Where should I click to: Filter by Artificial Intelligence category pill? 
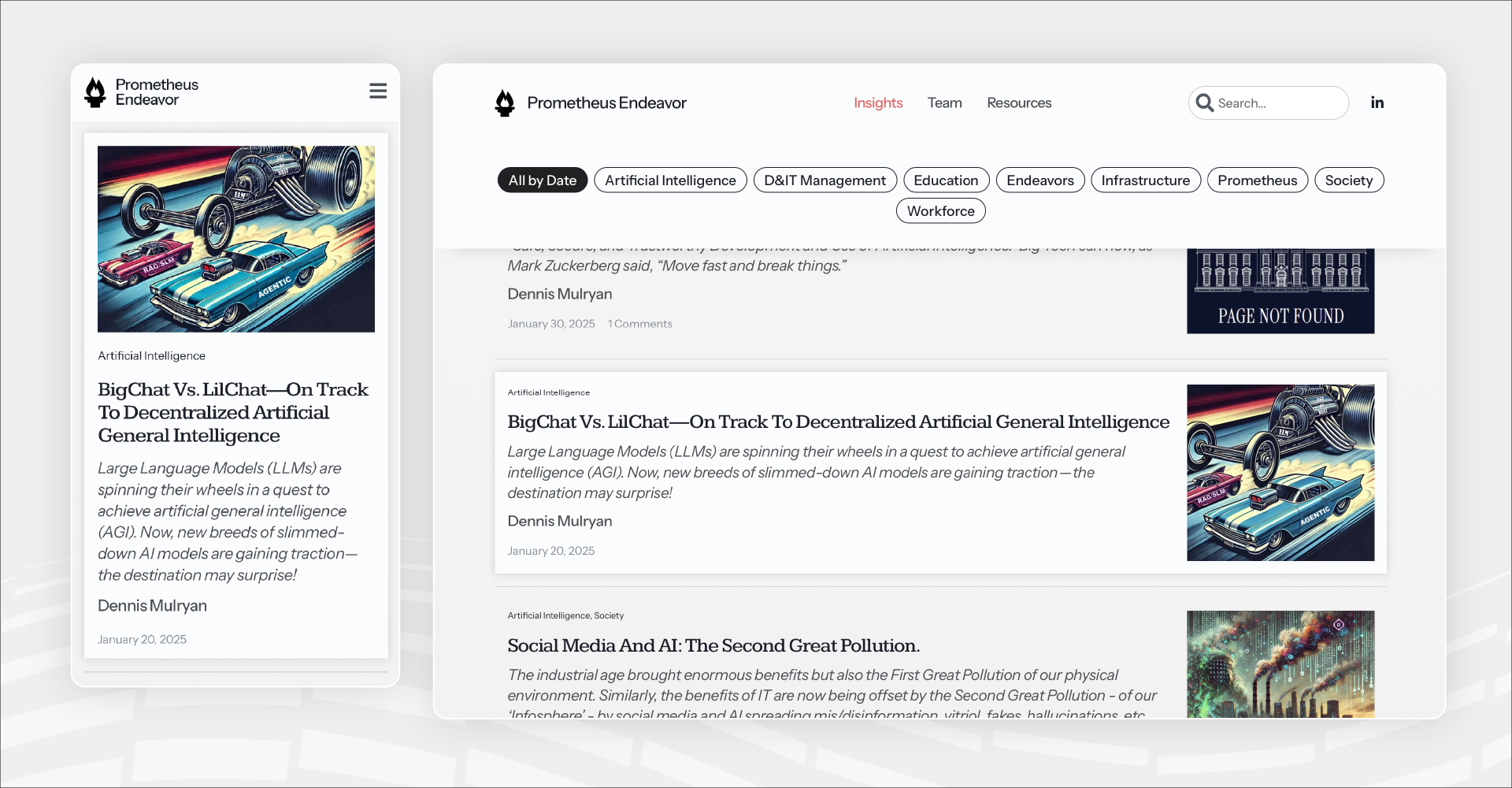(x=670, y=180)
